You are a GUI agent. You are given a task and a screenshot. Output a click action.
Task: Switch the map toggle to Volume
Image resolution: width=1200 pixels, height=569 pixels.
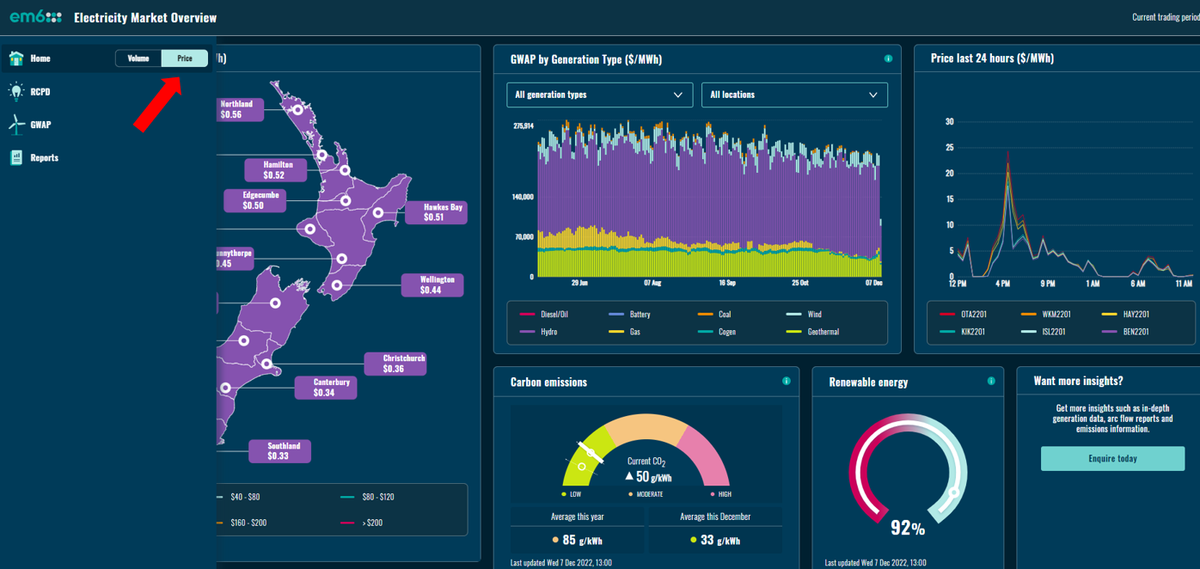138,59
